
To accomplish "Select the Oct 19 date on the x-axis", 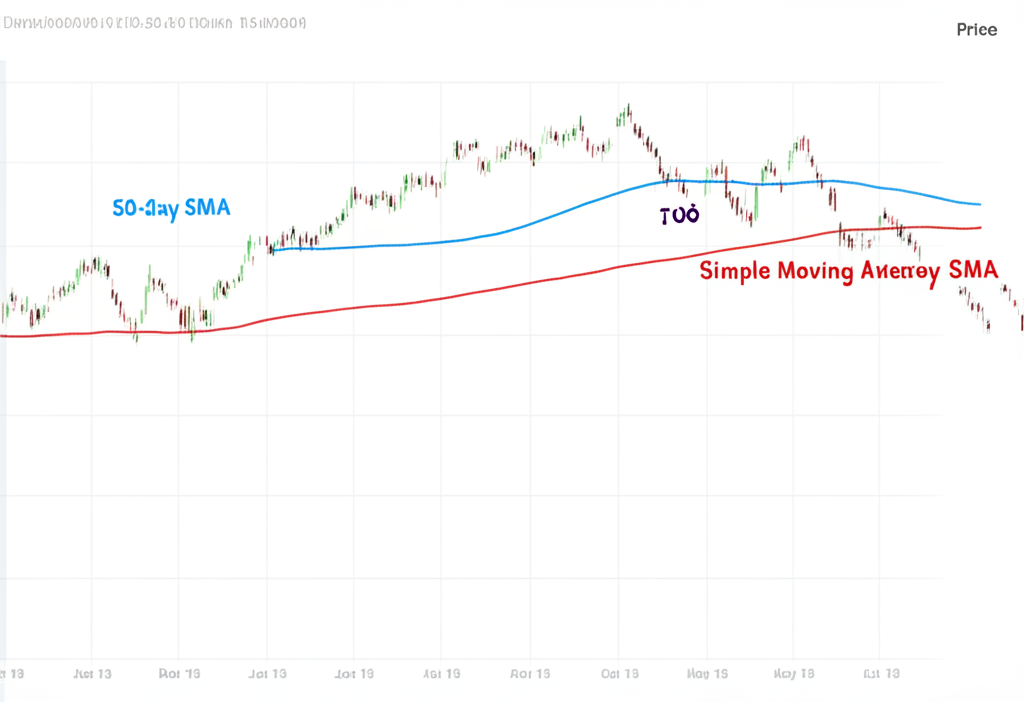I will 620,674.
